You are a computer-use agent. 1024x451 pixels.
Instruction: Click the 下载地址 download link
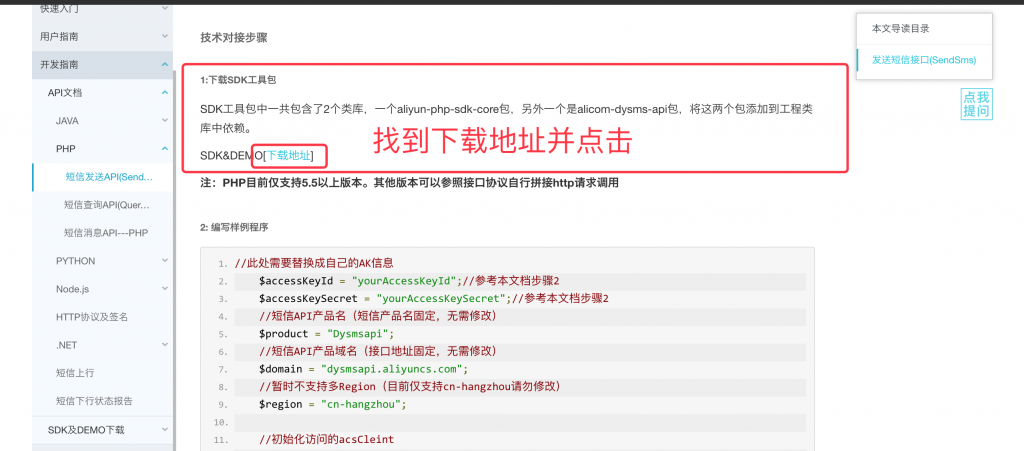pos(288,155)
